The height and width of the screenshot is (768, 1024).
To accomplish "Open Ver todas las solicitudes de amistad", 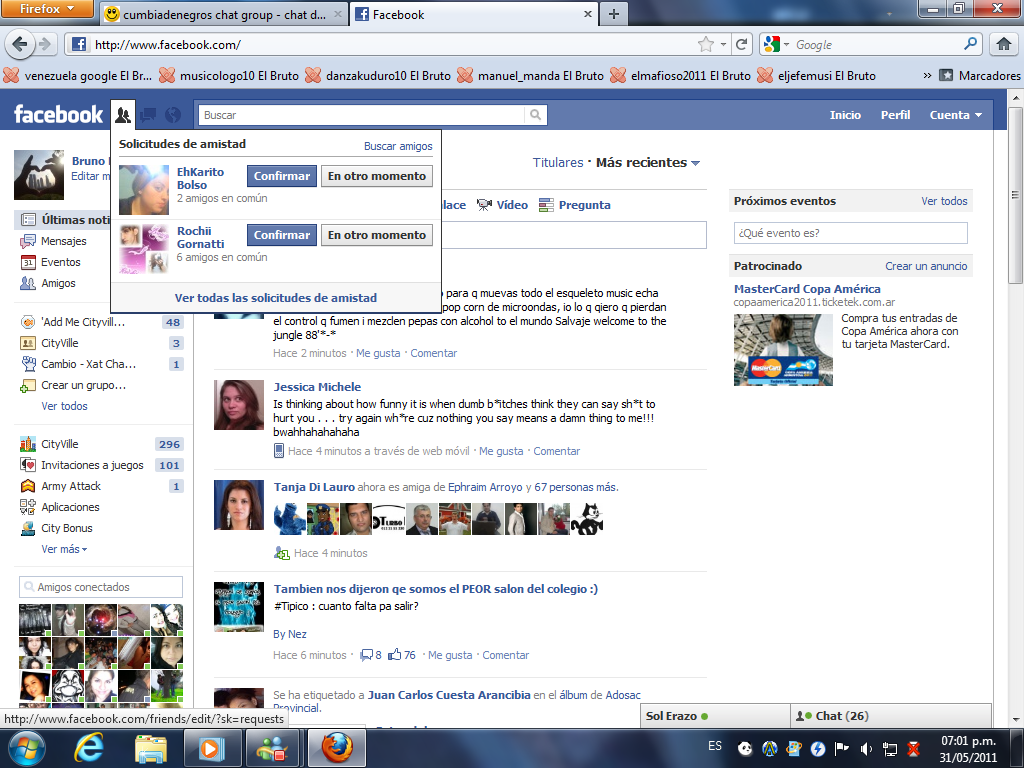I will 276,298.
